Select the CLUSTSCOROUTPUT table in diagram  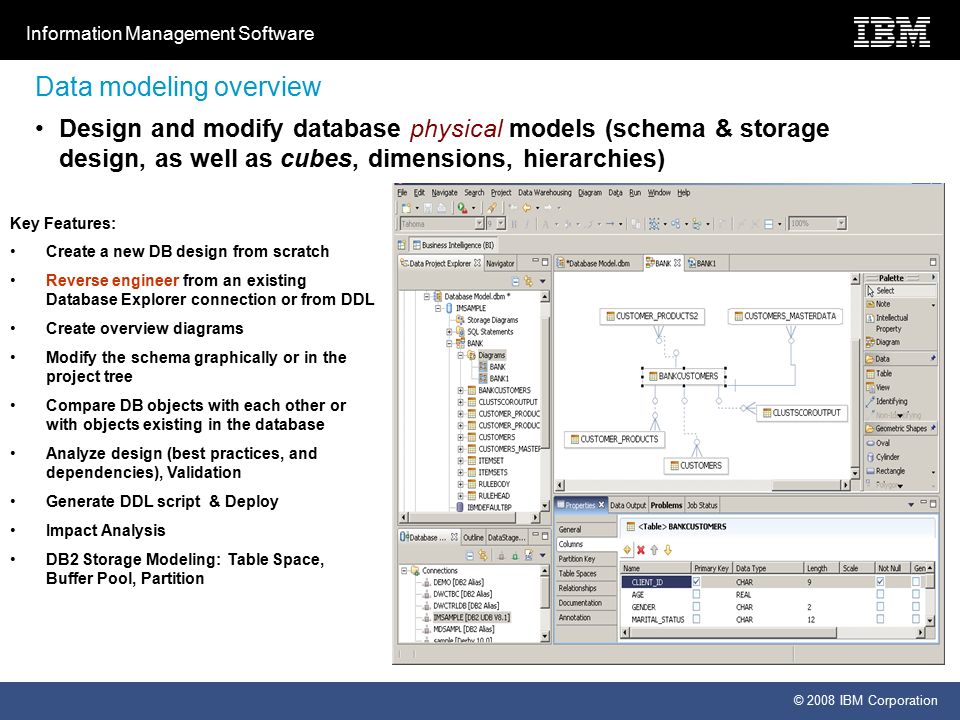click(801, 413)
